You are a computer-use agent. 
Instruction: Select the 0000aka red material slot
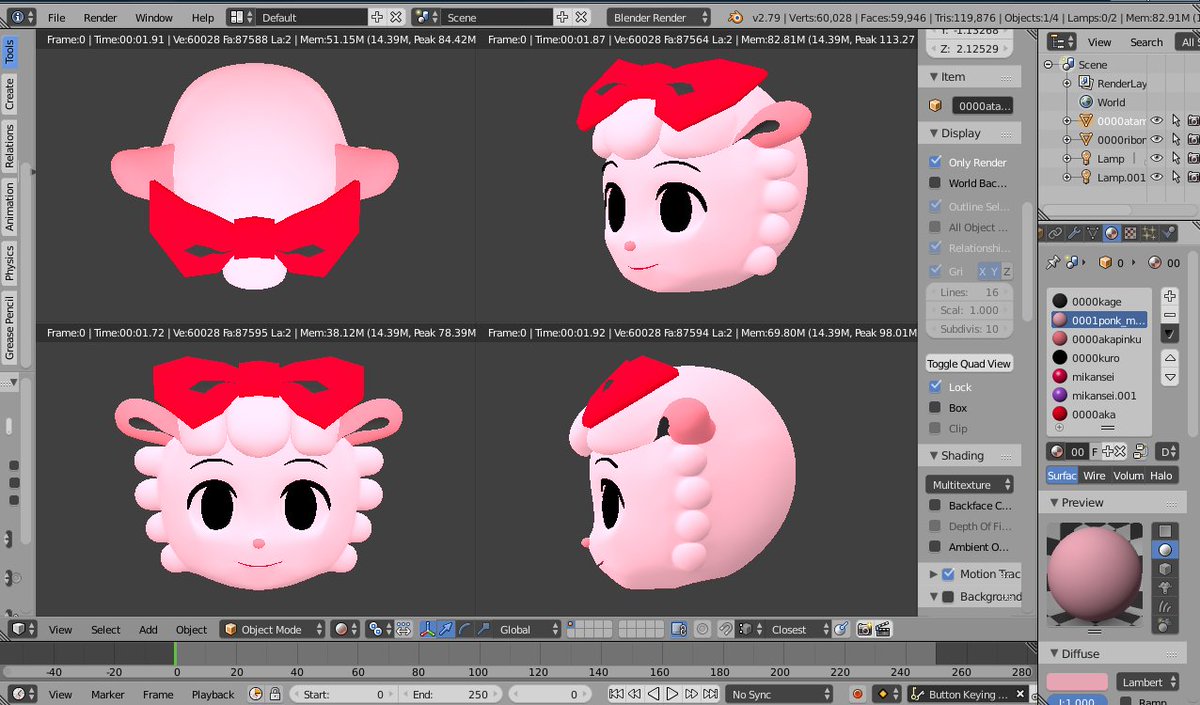(1098, 414)
